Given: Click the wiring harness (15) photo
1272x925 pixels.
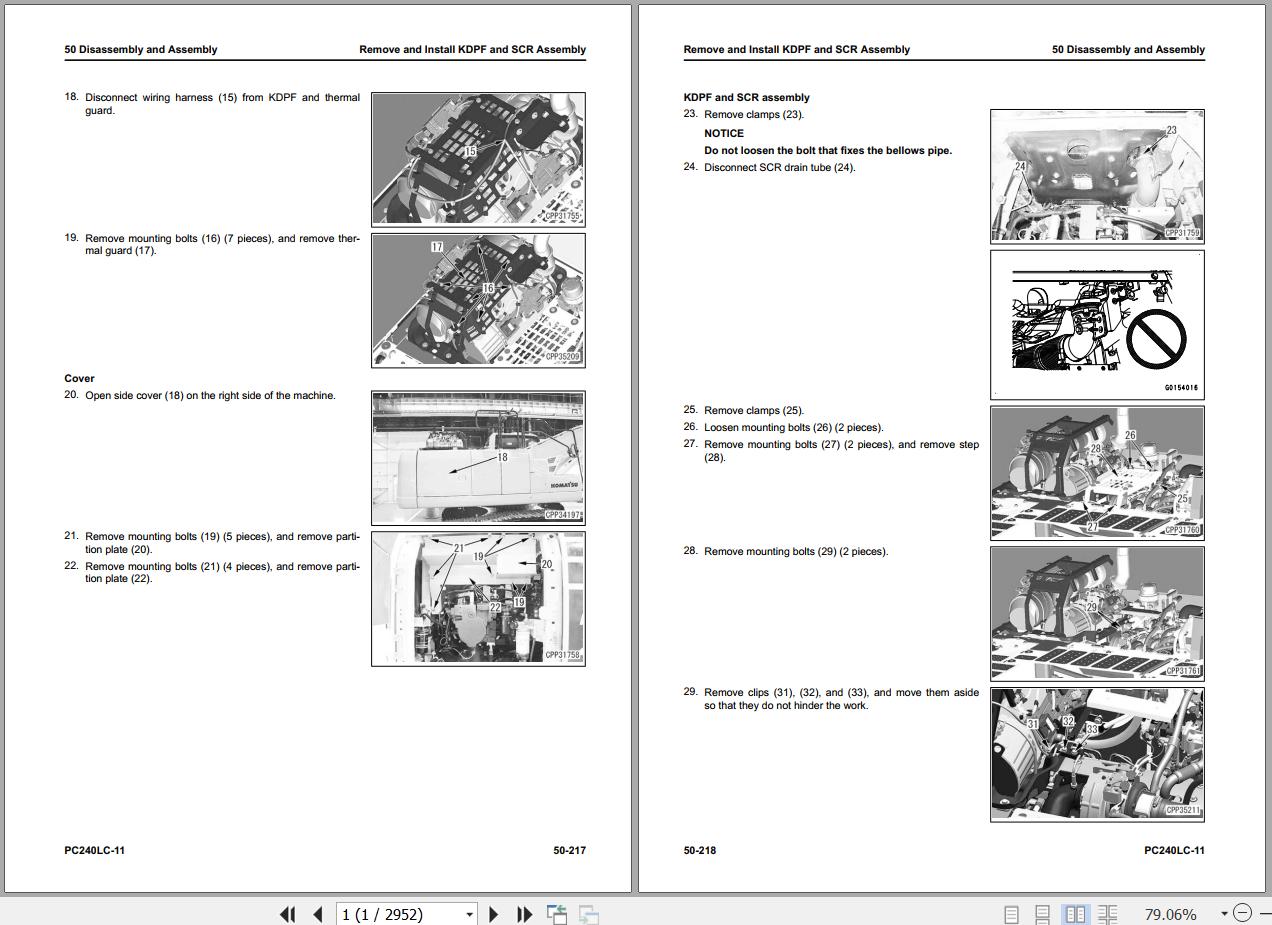Looking at the screenshot, I should click(478, 158).
